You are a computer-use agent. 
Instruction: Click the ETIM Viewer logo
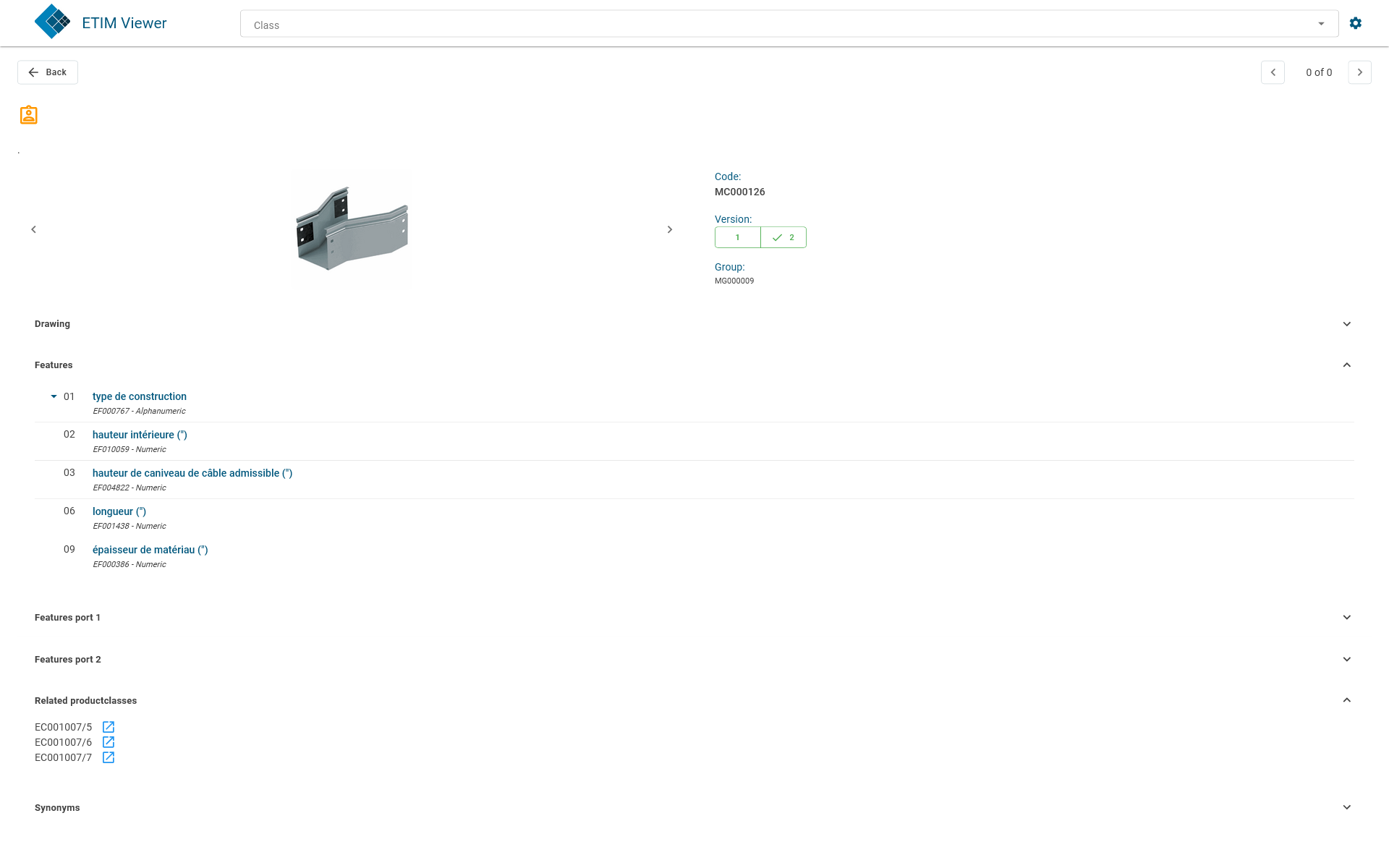[x=53, y=22]
